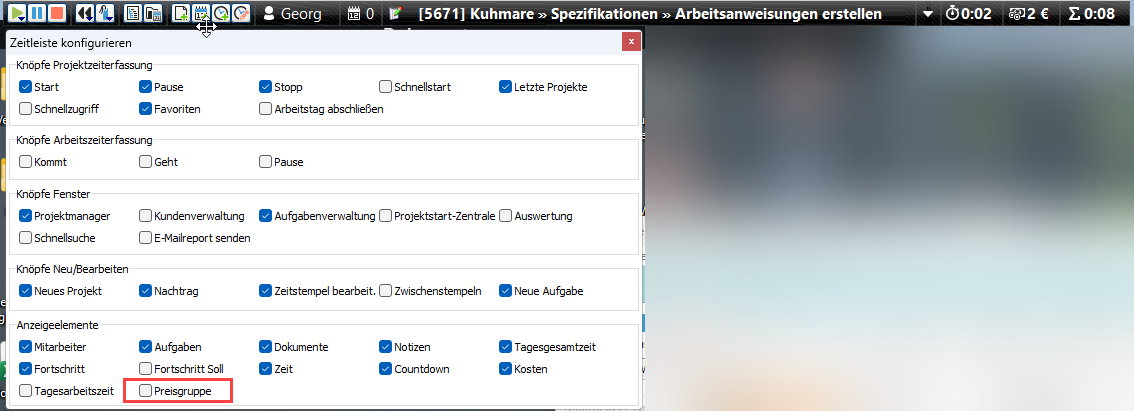Open the Projektmanager list icon
This screenshot has height=411, width=1134.
coord(133,14)
